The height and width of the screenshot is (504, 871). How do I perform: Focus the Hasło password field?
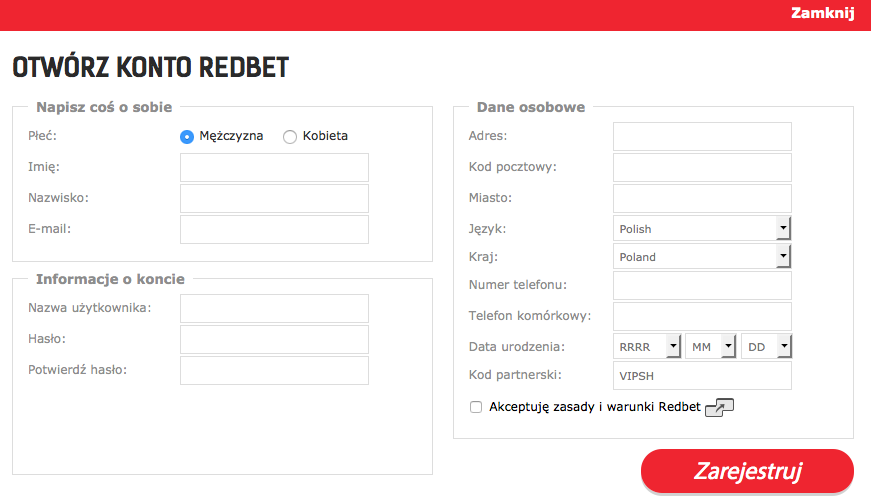point(274,340)
